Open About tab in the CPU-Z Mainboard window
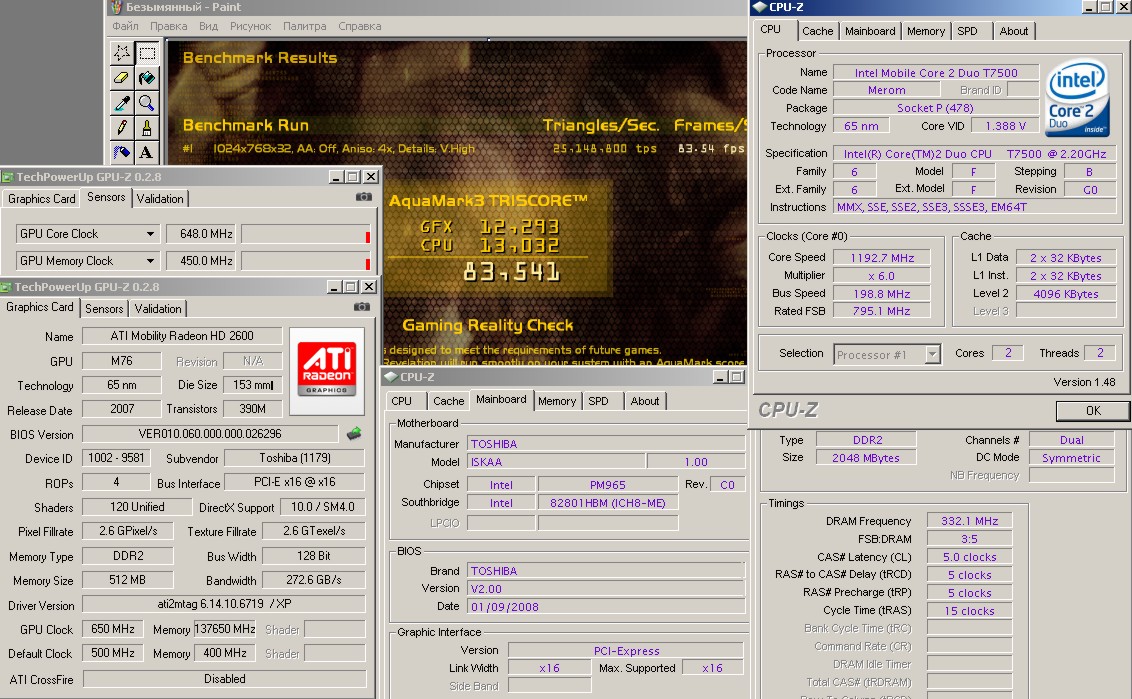 point(645,401)
